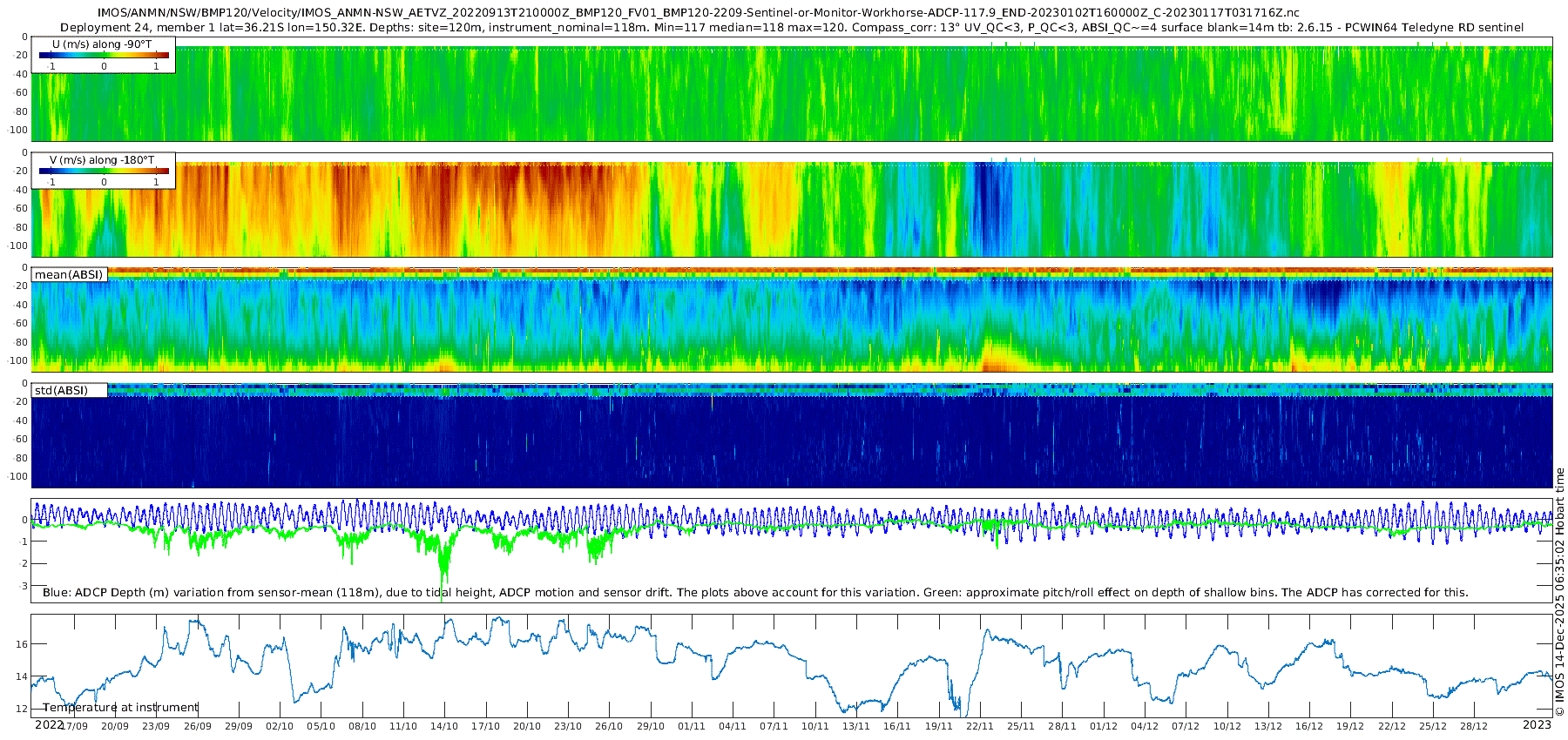Click the 2023 year label on time axis
Image resolution: width=1568 pixels, height=740 pixels.
pyautogui.click(x=1537, y=724)
